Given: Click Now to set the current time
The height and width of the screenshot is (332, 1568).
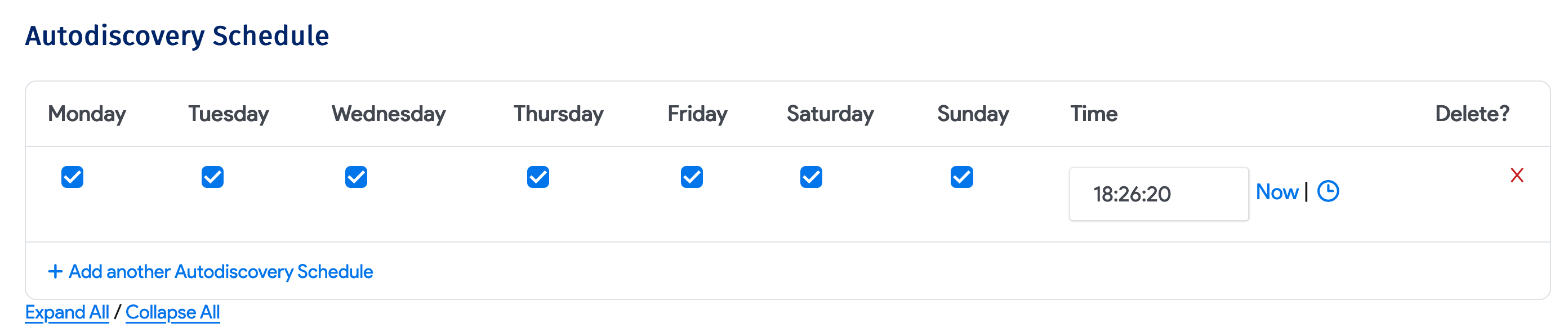Looking at the screenshot, I should (1277, 191).
